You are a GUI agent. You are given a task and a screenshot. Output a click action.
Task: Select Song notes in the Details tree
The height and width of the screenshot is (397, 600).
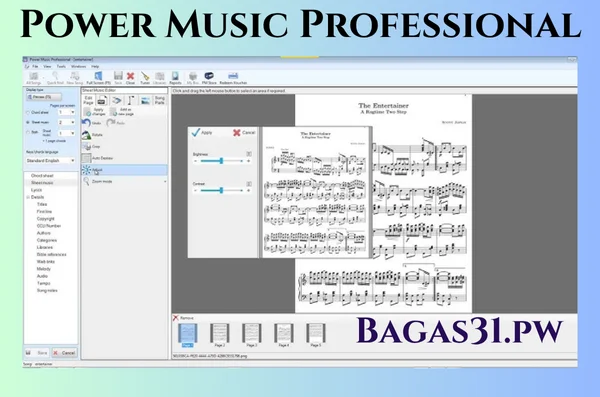(x=47, y=291)
